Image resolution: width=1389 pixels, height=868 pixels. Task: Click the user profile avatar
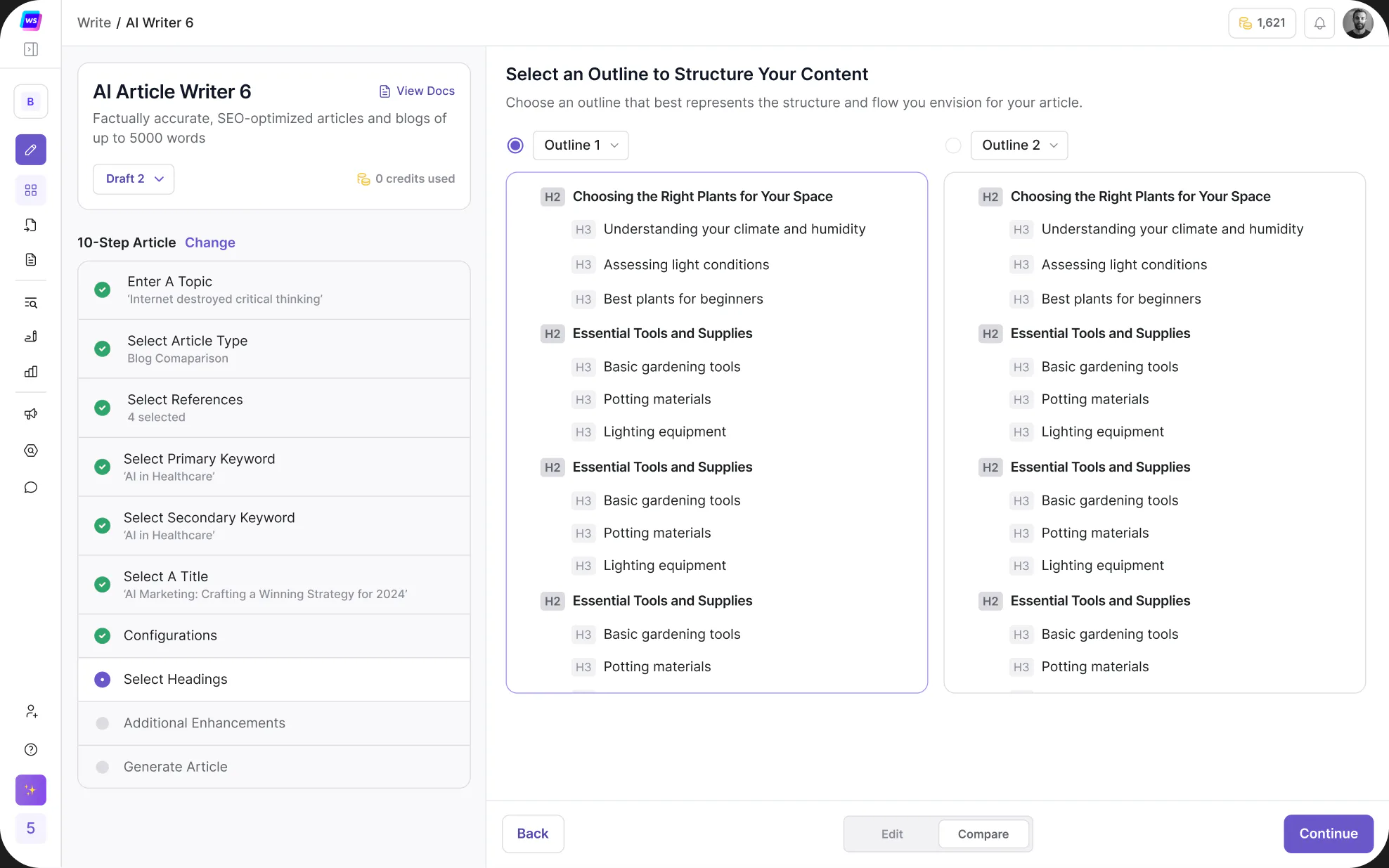(x=1358, y=23)
